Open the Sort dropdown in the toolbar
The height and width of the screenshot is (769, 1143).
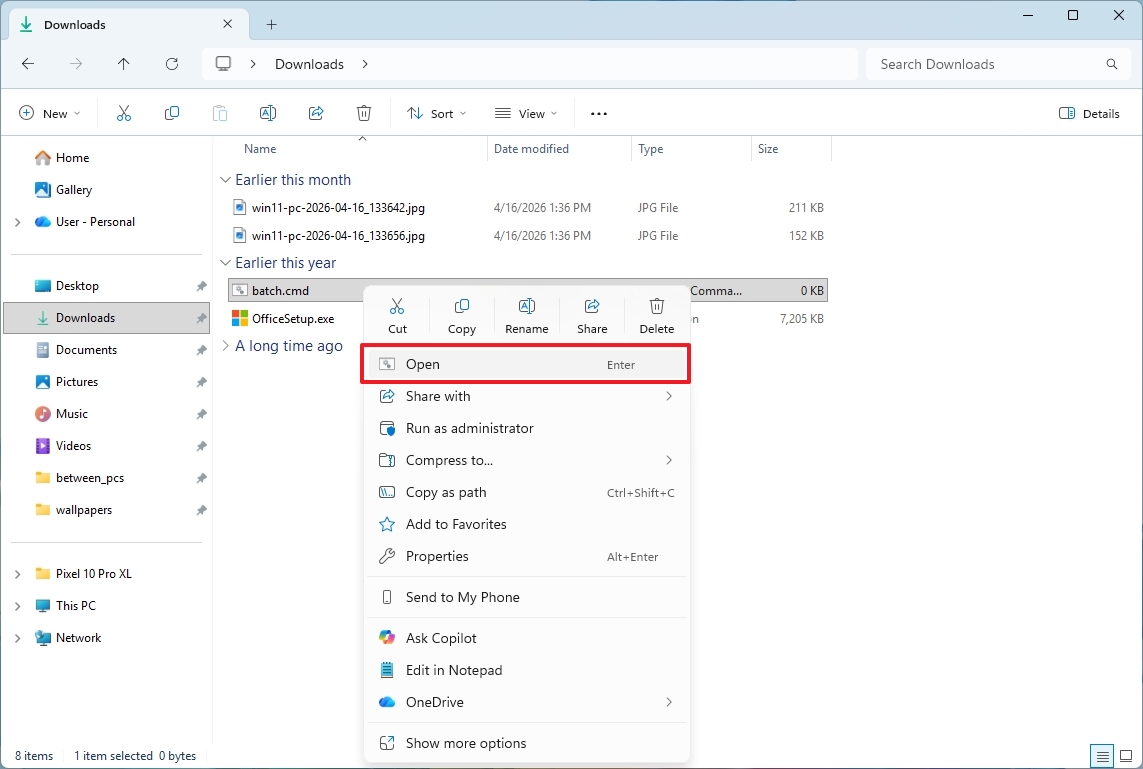[436, 113]
